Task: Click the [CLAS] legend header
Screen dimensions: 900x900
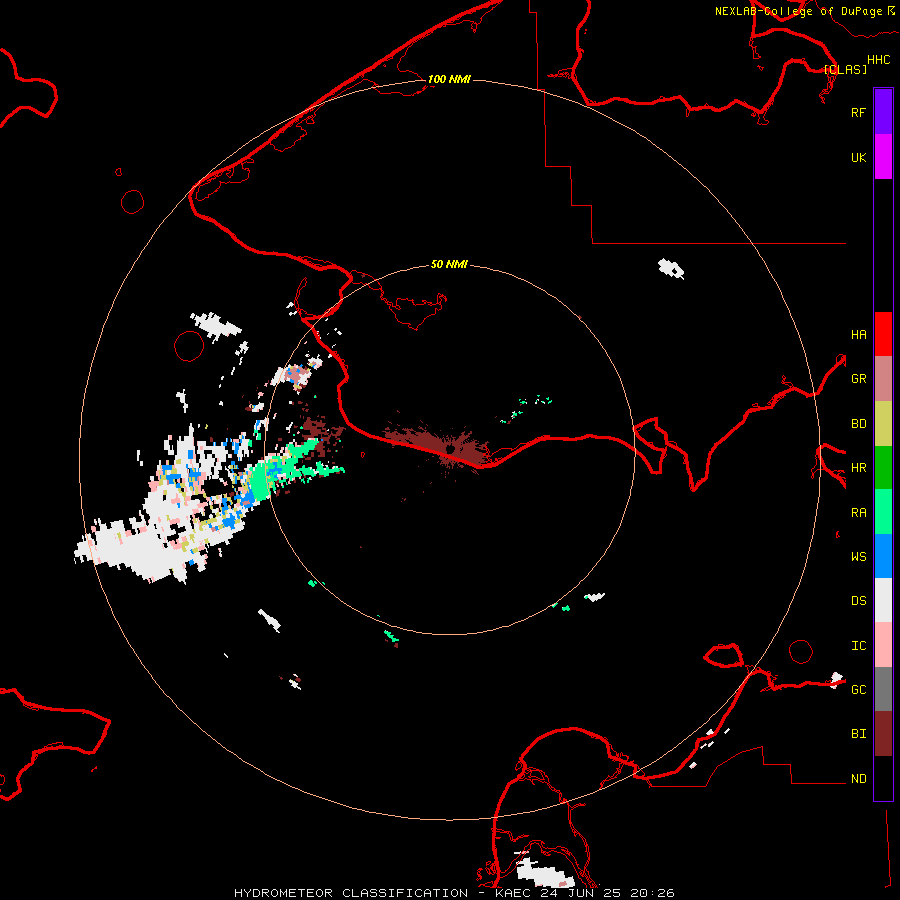Action: click(x=845, y=69)
